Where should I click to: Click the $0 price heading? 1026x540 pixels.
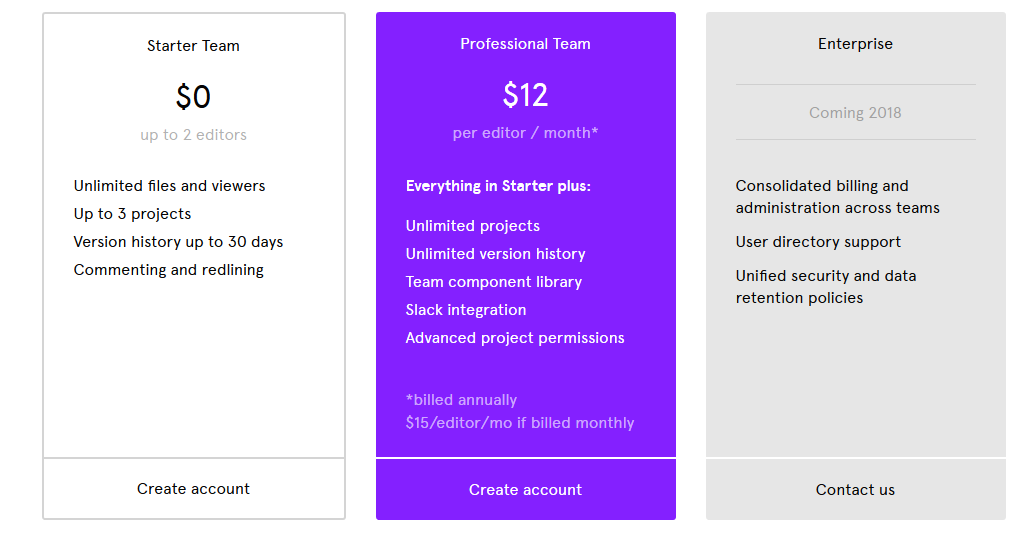193,97
